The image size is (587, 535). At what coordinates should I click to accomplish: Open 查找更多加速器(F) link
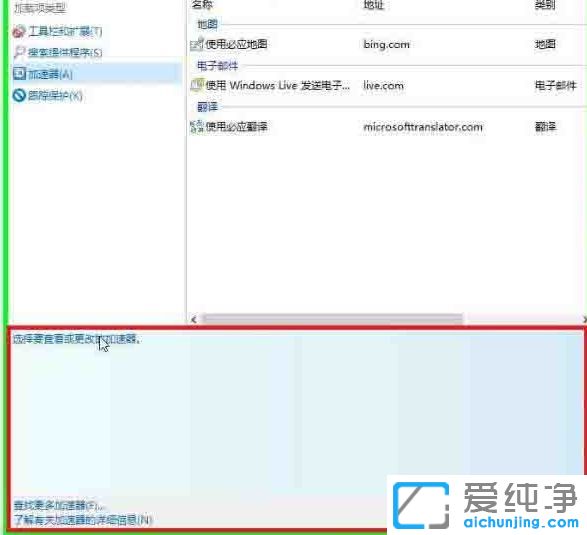pos(59,505)
